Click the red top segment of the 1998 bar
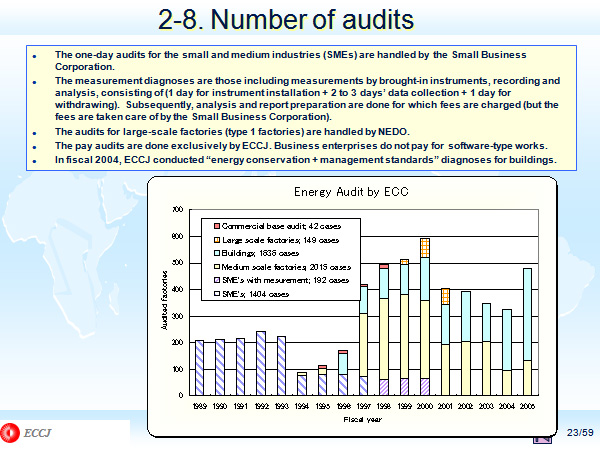Image resolution: width=600 pixels, height=450 pixels. [384, 266]
